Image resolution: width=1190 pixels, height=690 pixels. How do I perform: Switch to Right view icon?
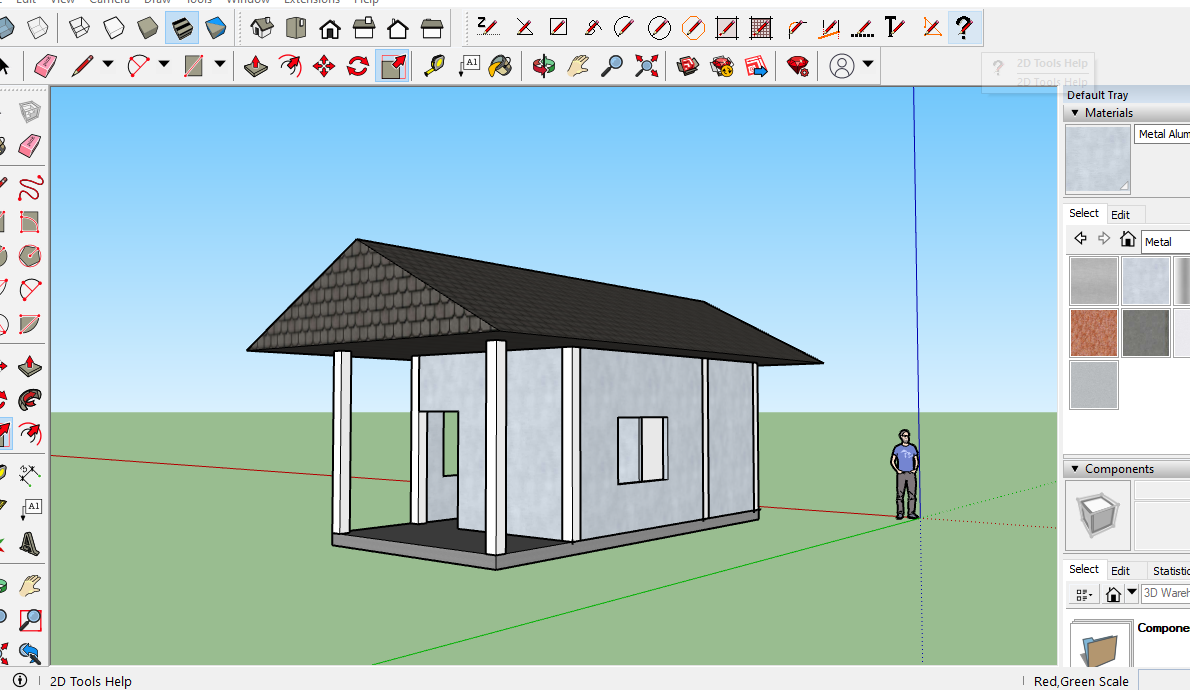coord(364,29)
